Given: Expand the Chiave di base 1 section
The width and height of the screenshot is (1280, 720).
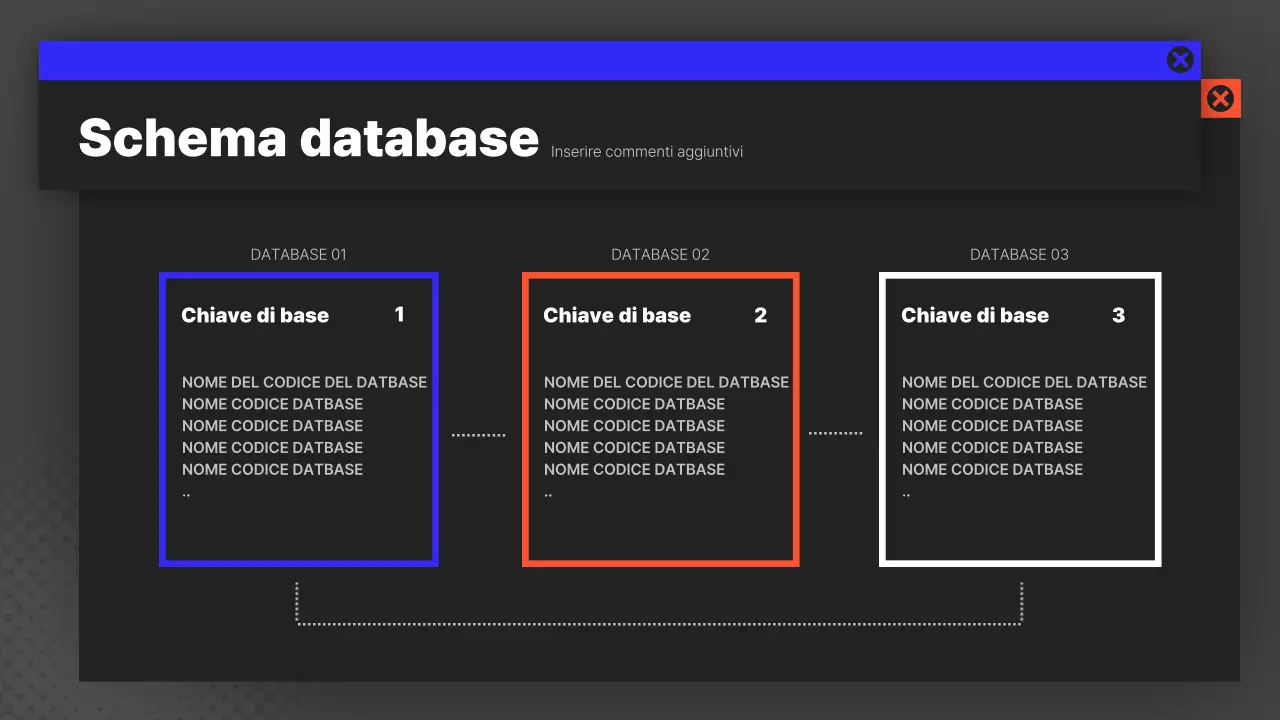Looking at the screenshot, I should [x=255, y=315].
